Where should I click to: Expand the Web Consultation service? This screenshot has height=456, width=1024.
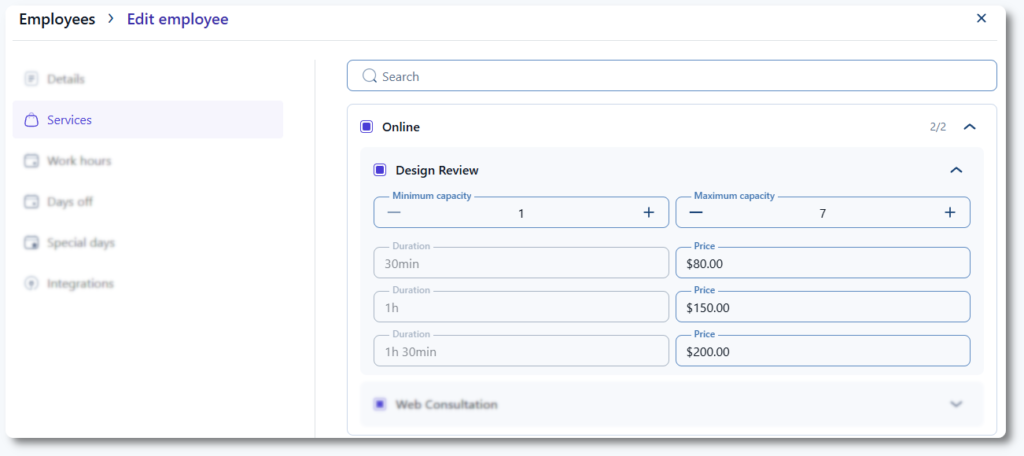(956, 404)
